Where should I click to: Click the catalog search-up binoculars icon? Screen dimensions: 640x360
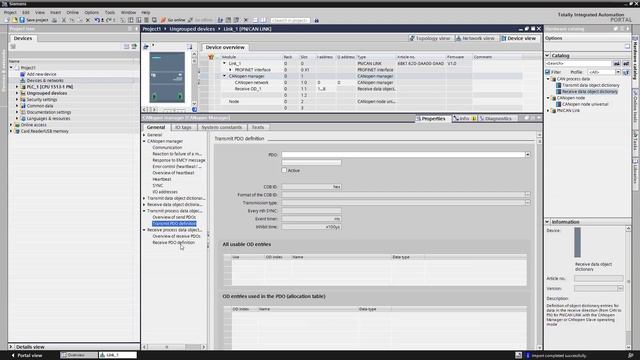(626, 64)
